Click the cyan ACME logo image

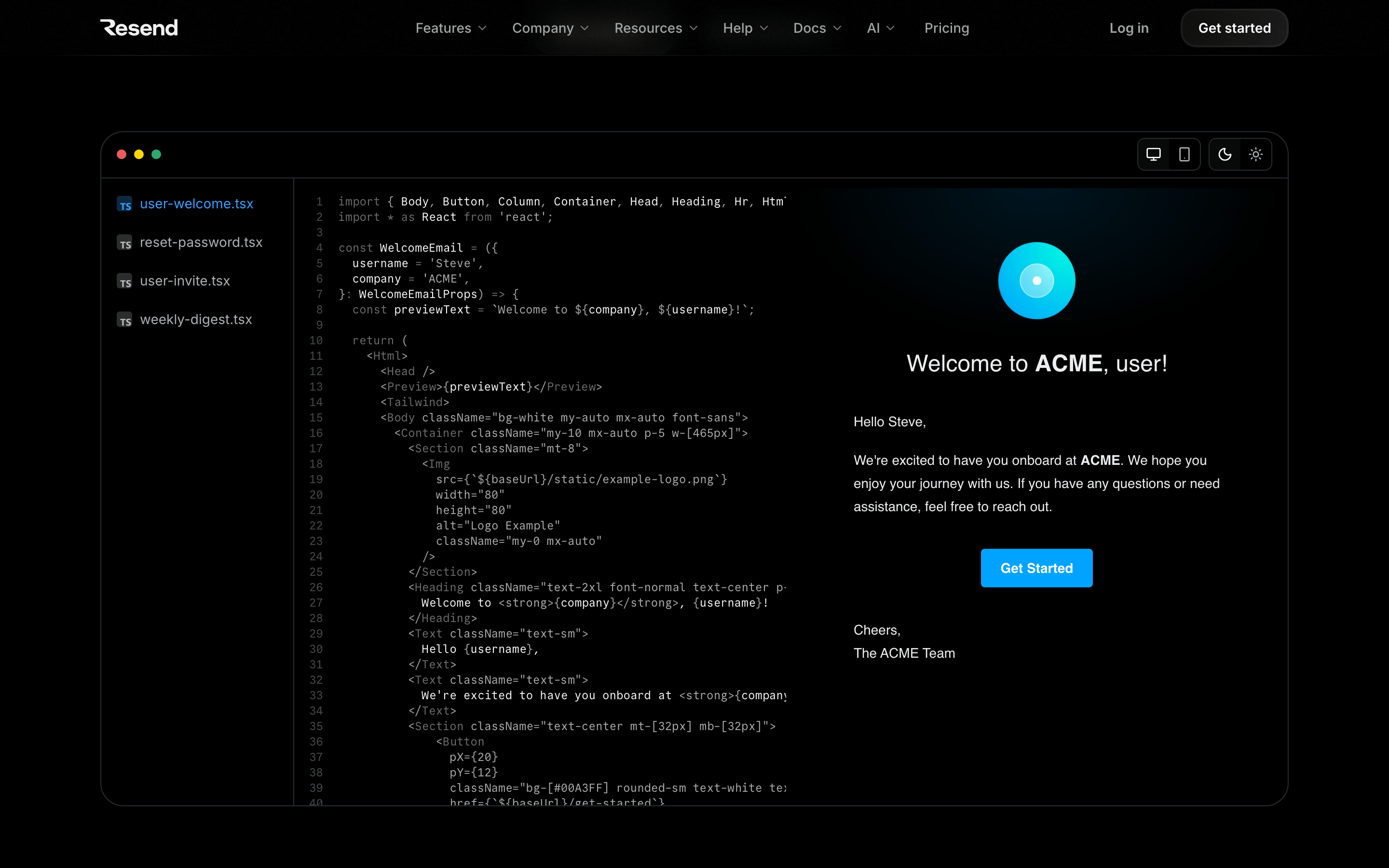(1036, 281)
